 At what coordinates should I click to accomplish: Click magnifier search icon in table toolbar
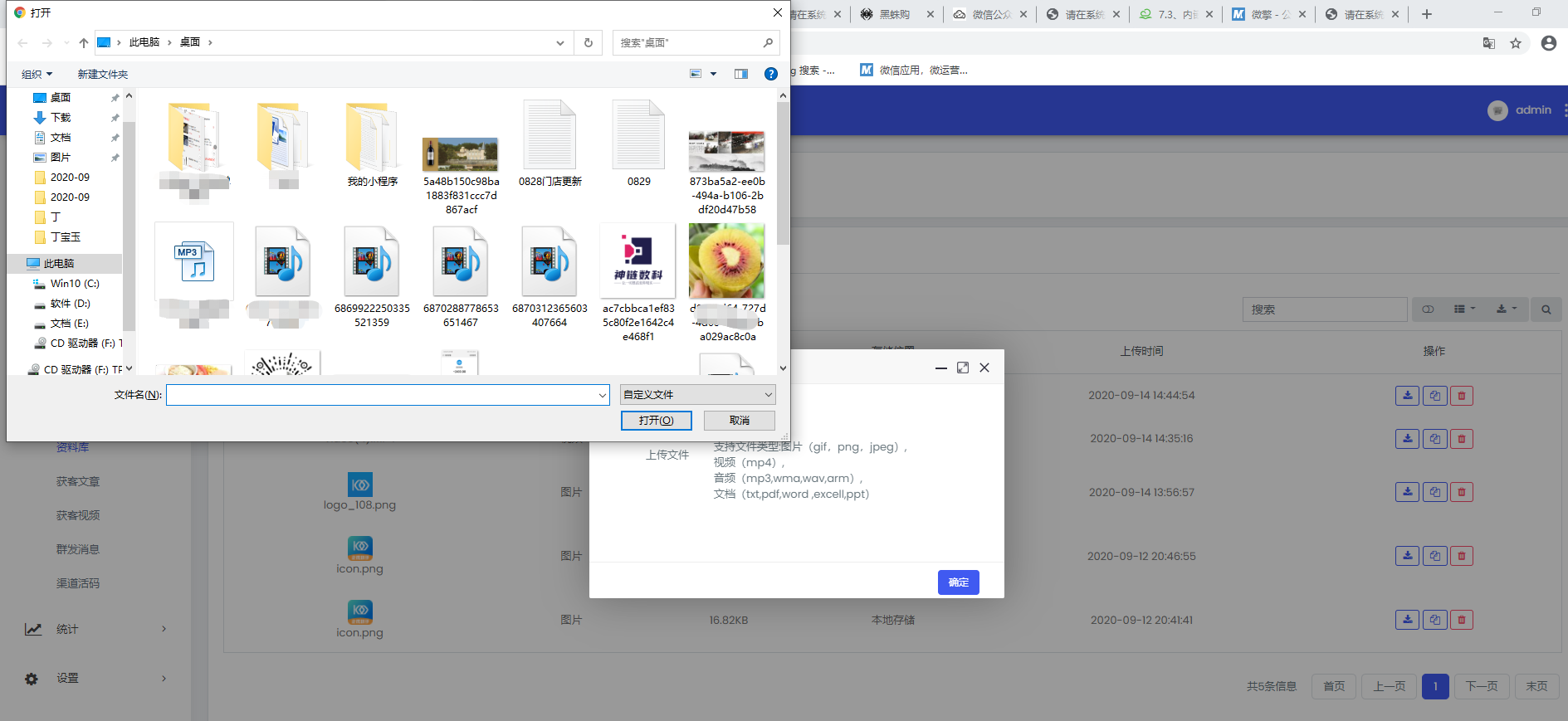click(1546, 309)
